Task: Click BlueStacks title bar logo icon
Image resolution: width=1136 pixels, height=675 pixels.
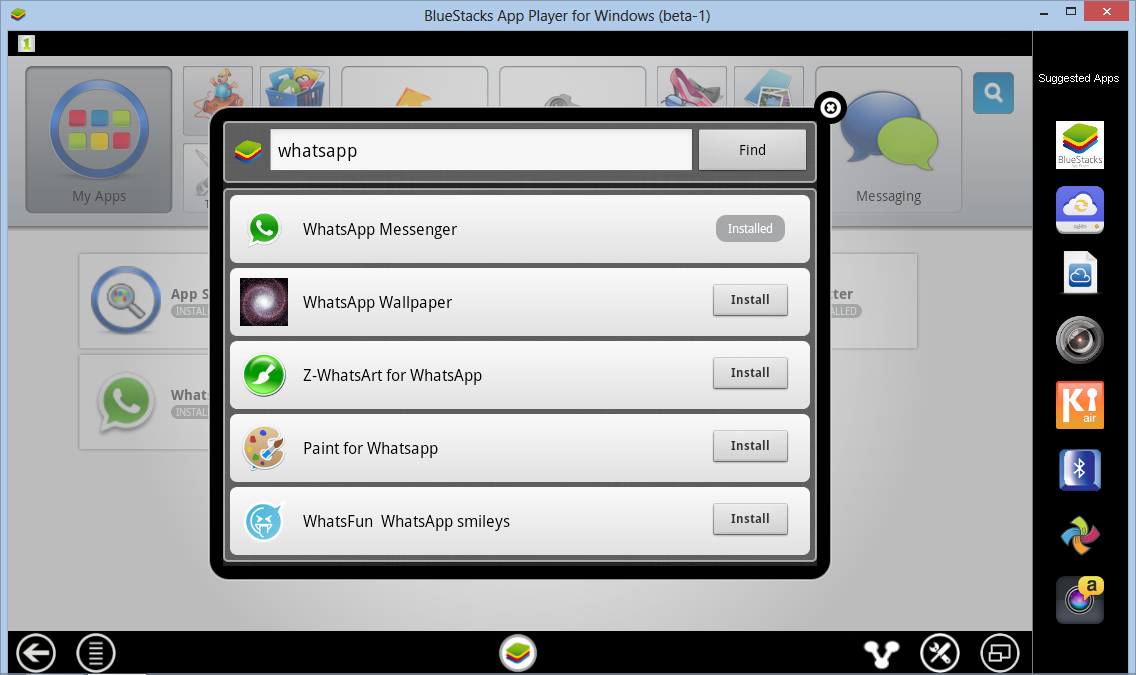Action: 18,14
